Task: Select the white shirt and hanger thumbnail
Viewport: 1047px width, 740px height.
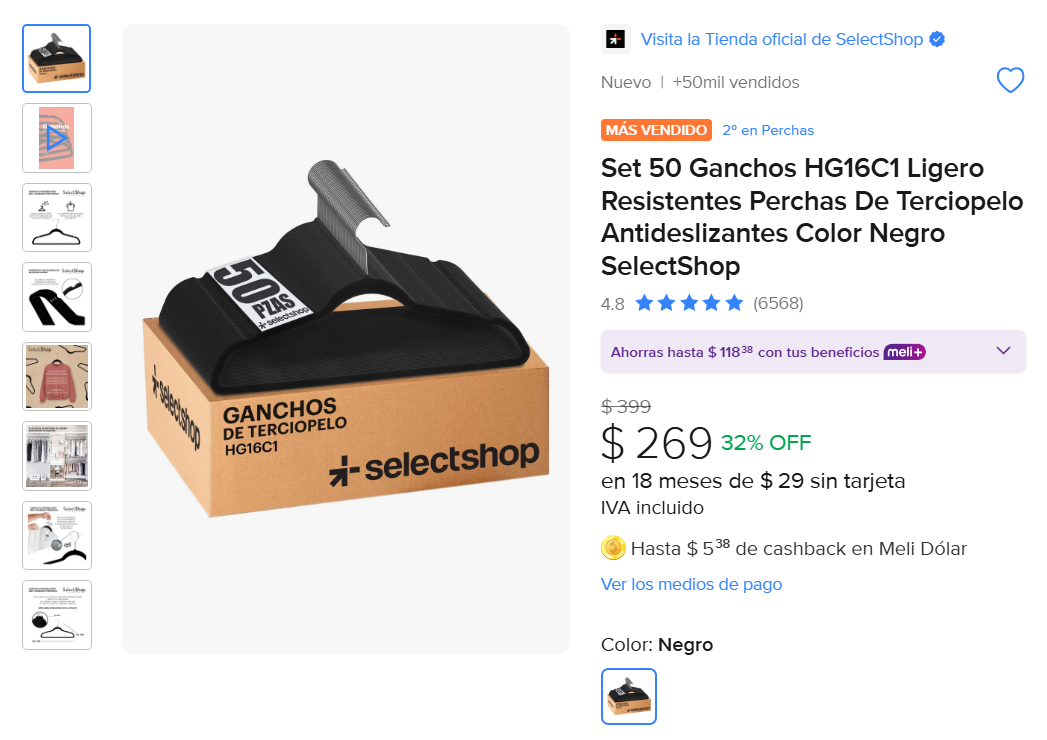Action: click(x=57, y=535)
